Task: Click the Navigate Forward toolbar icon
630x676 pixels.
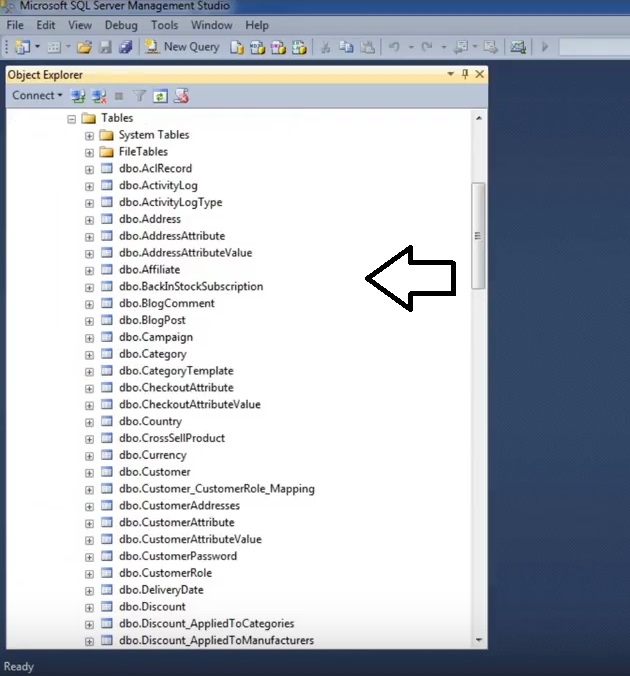Action: click(x=490, y=47)
